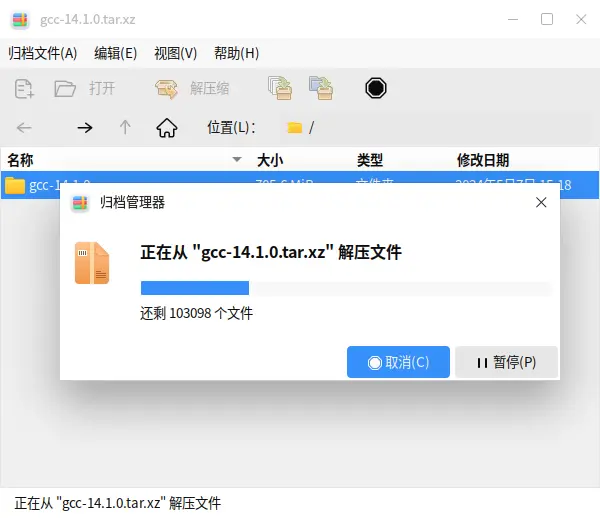Go back with the left arrow
This screenshot has width=600, height=518.
(24, 127)
